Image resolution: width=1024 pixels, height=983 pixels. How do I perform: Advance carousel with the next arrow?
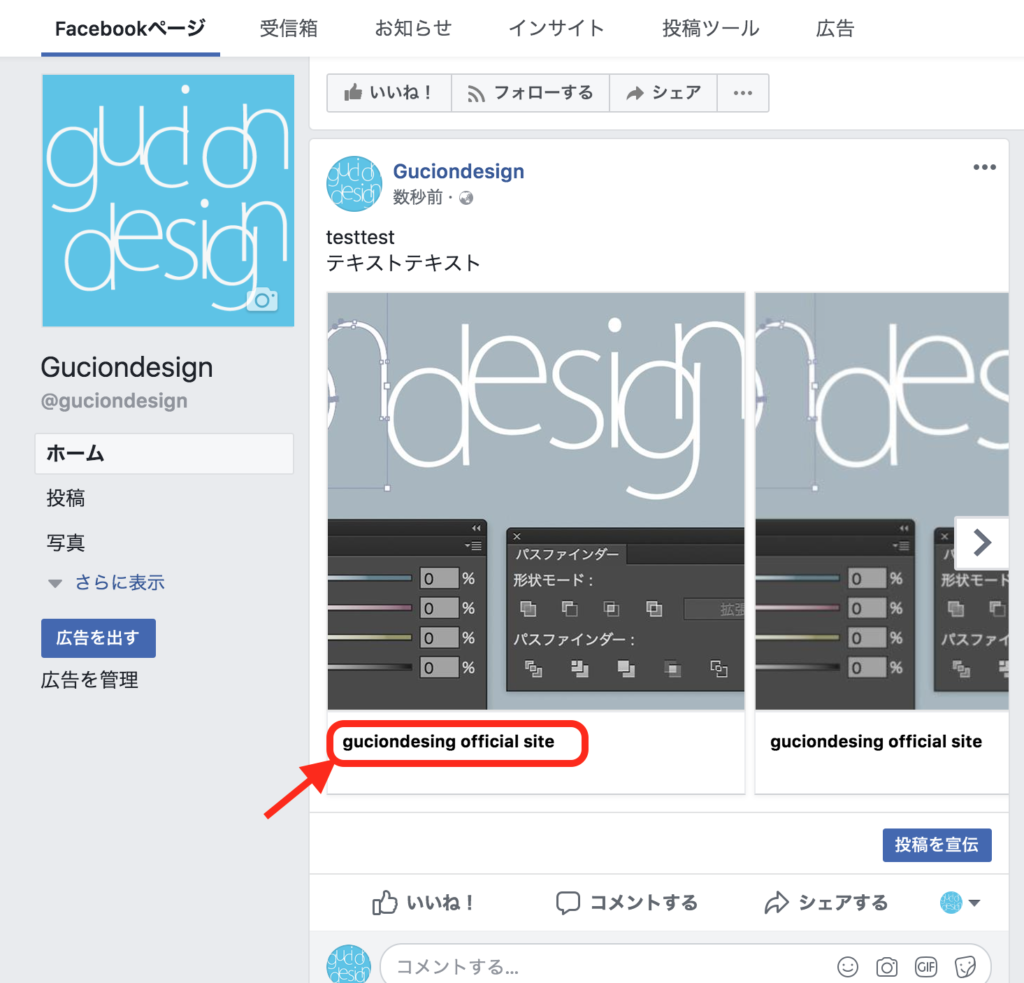pos(981,542)
